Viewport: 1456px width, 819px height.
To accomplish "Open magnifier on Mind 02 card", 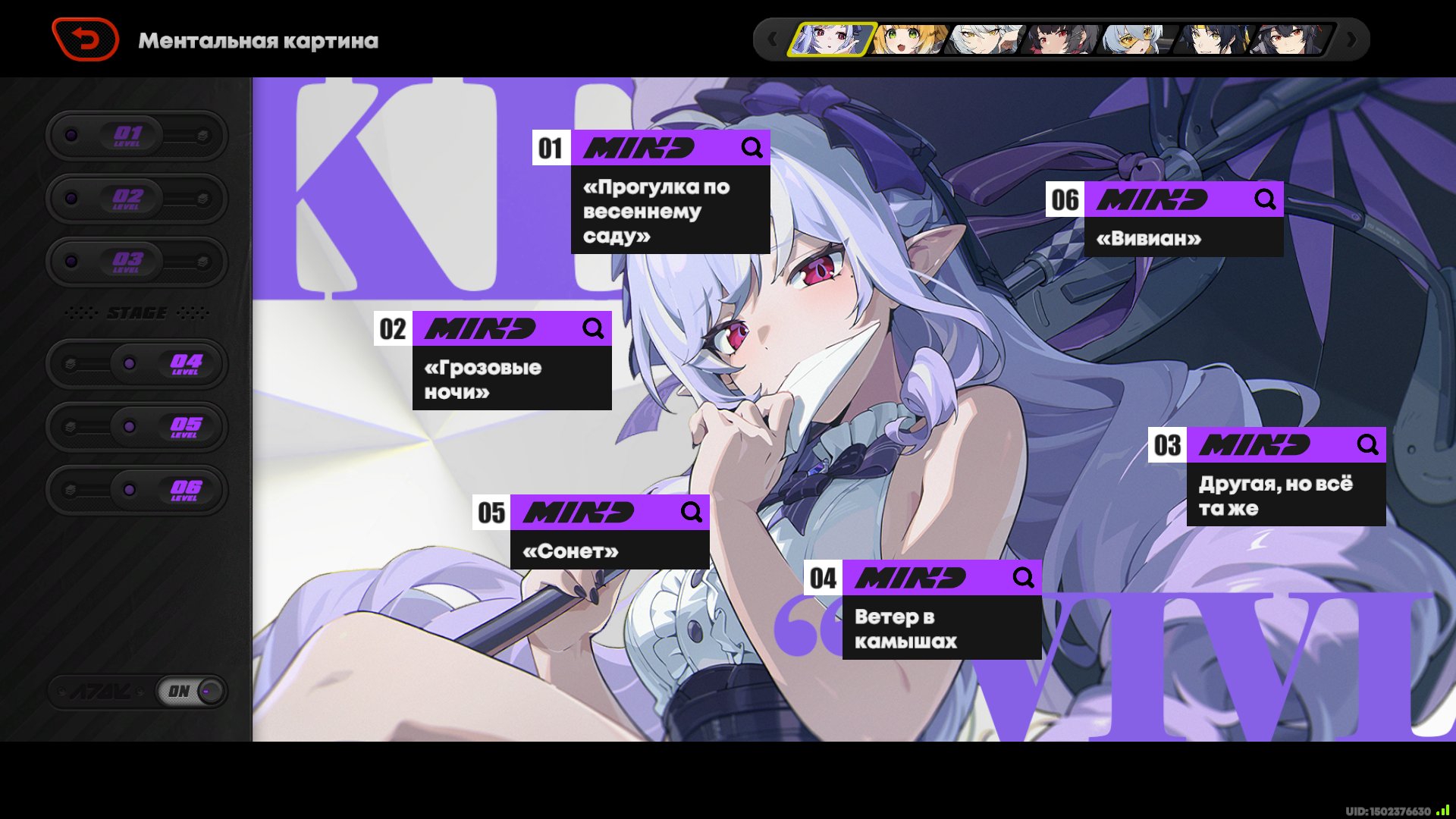I will pyautogui.click(x=593, y=328).
